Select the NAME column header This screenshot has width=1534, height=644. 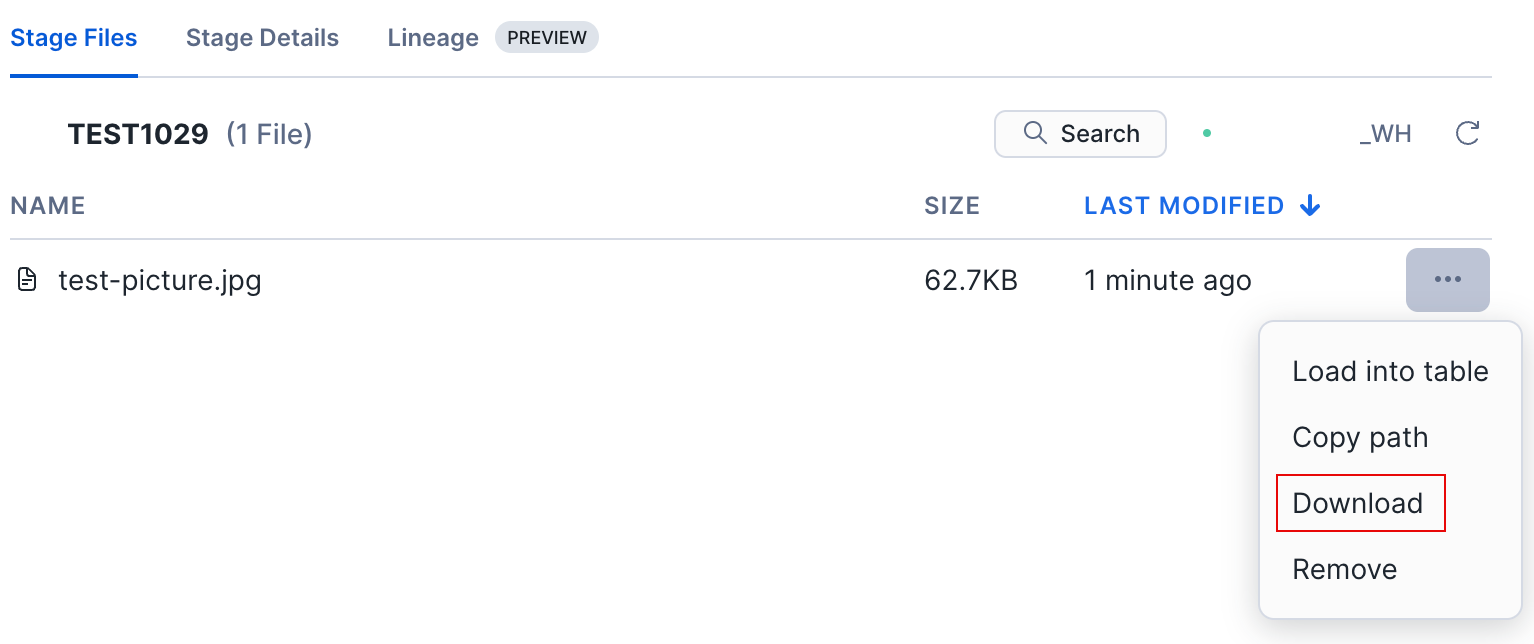tap(47, 205)
